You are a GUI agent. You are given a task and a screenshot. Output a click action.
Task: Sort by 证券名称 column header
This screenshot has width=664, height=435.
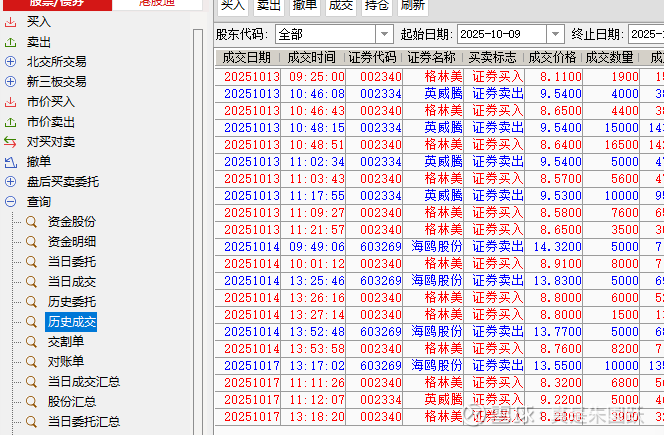point(432,57)
